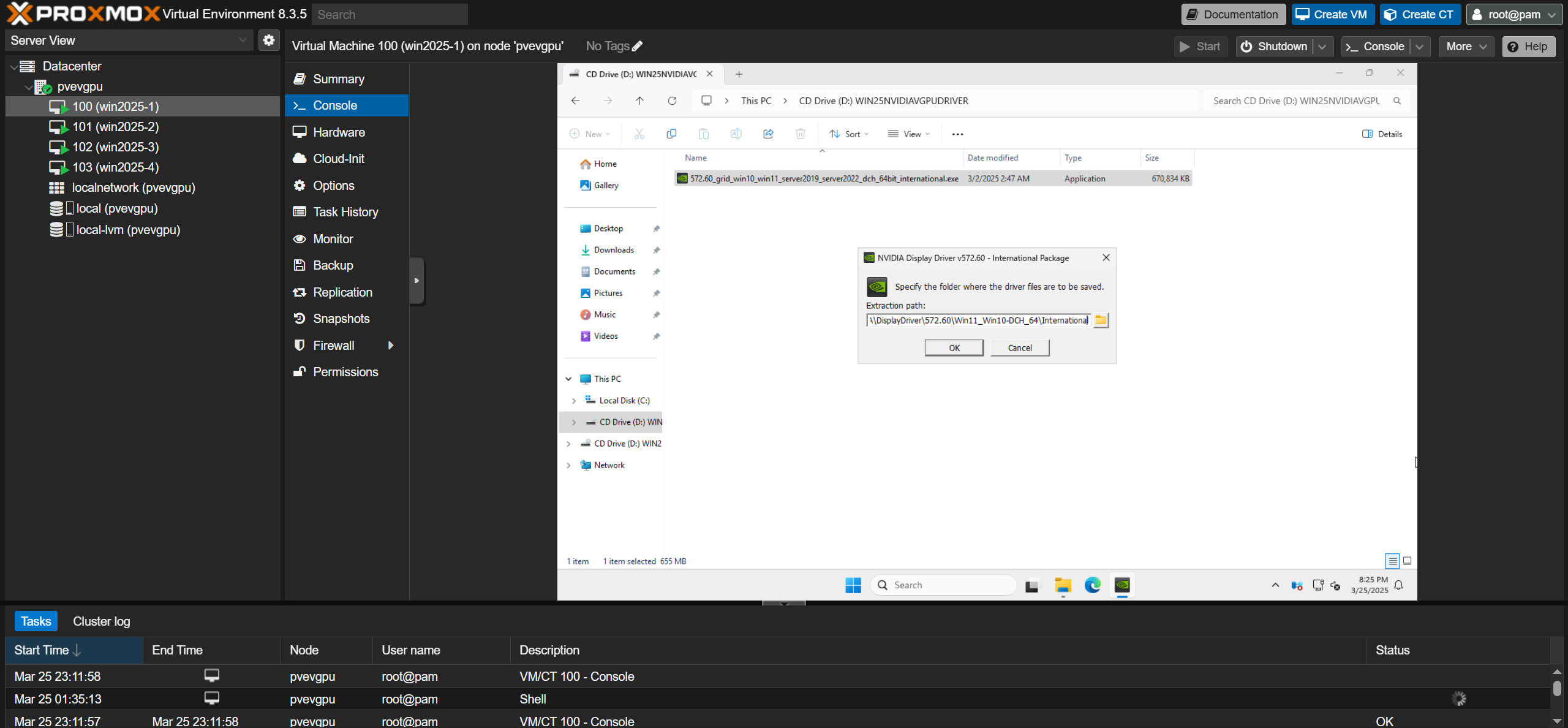Open the View dropdown in Explorer
Viewport: 1568px width, 728px height.
tap(909, 134)
